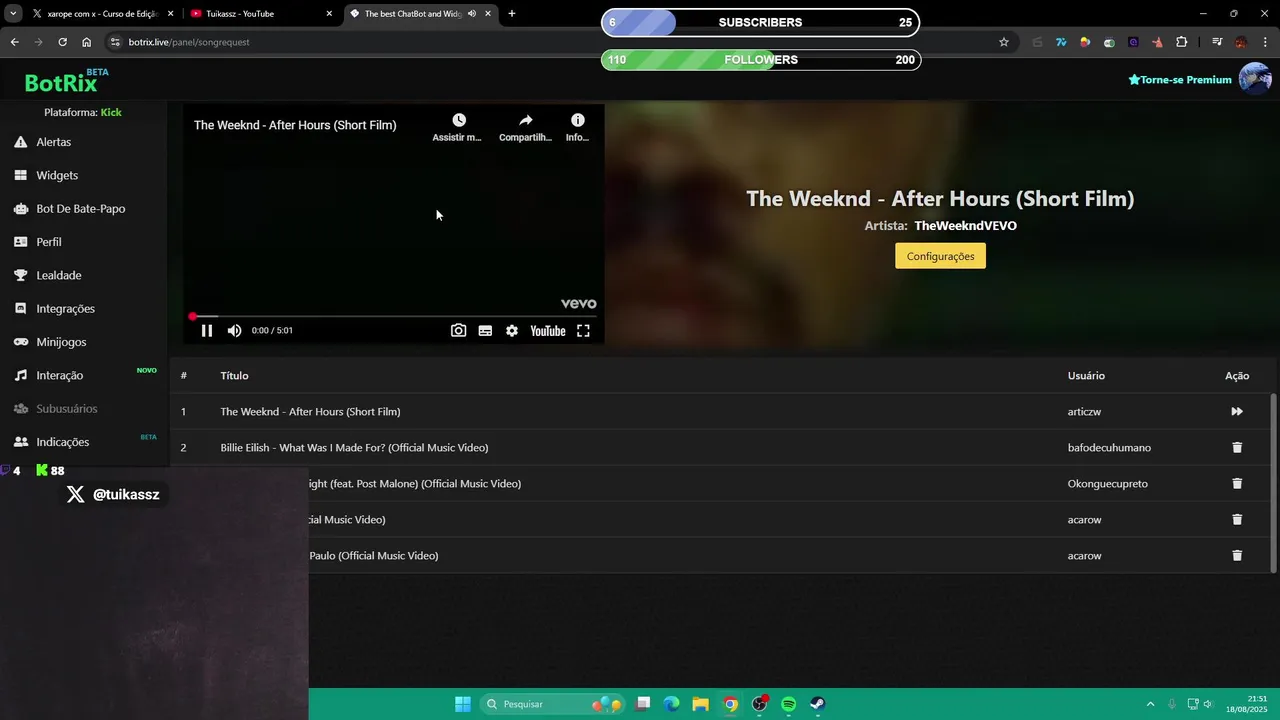This screenshot has height=720, width=1280.
Task: Open File Explorer from the taskbar
Action: pos(701,704)
